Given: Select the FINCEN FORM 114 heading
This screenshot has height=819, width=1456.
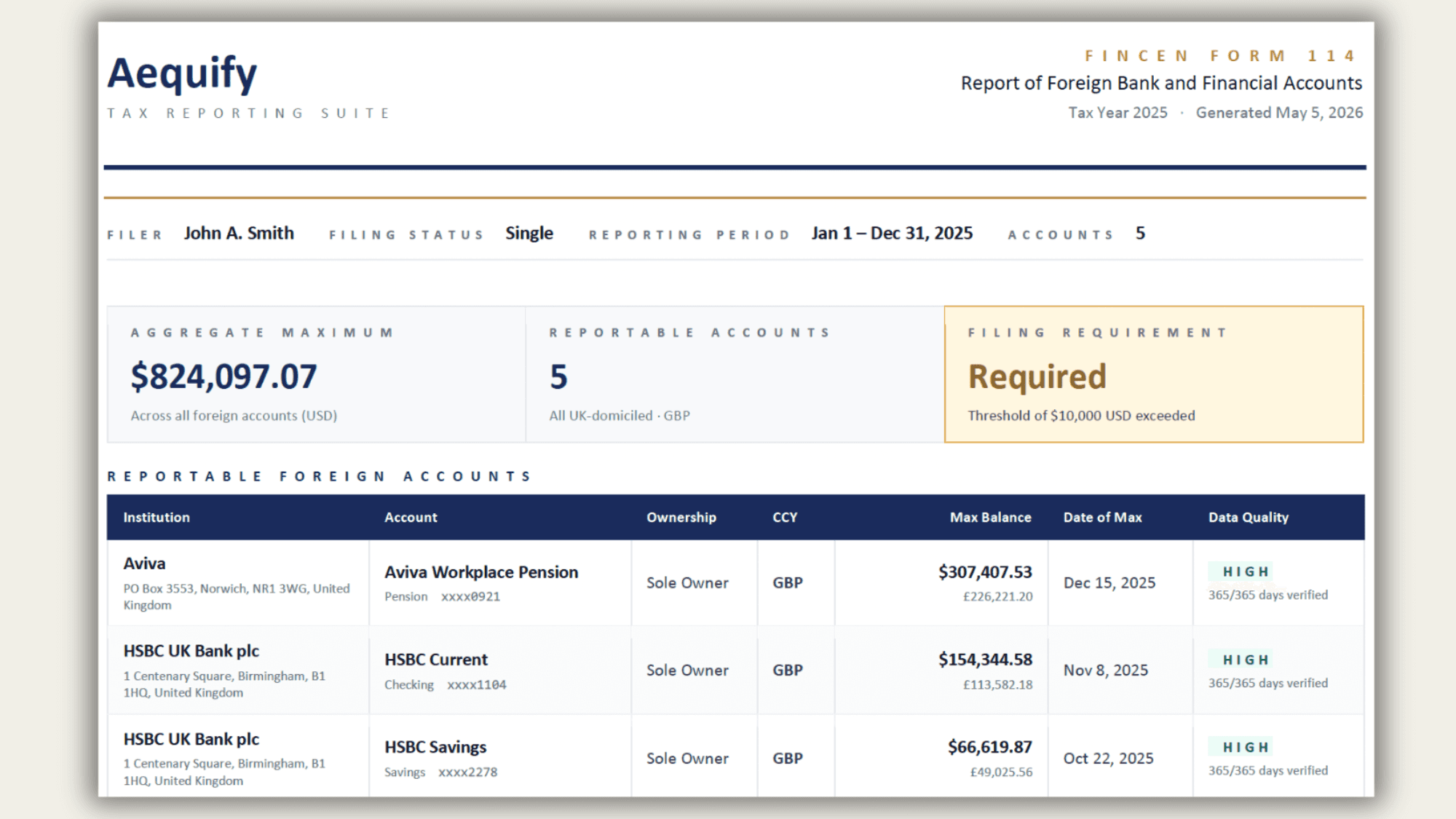Looking at the screenshot, I should [x=1221, y=56].
